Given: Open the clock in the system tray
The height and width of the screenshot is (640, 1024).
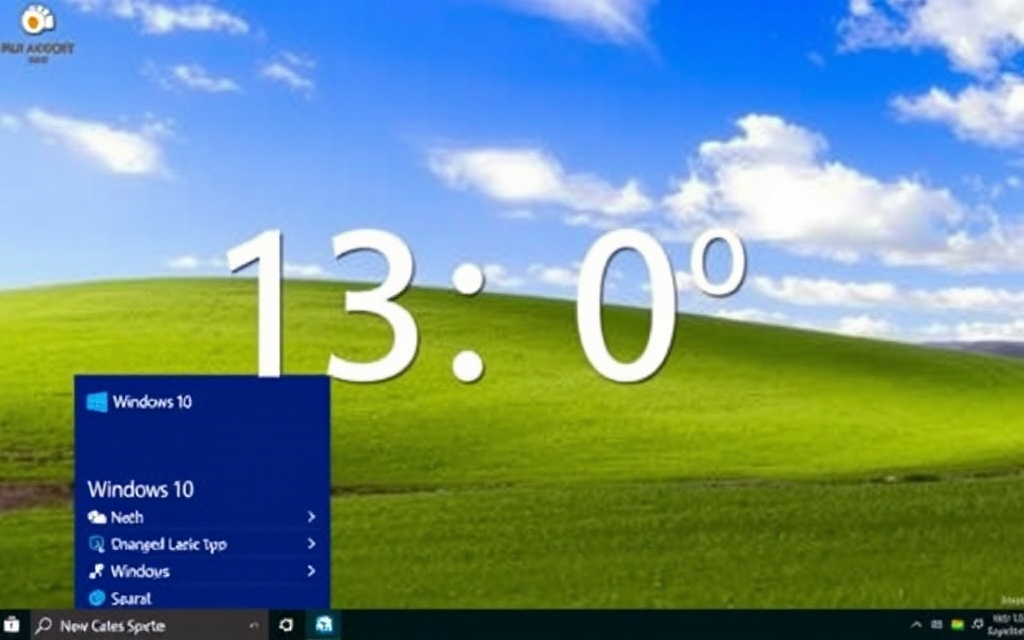Looking at the screenshot, I should tap(1006, 625).
